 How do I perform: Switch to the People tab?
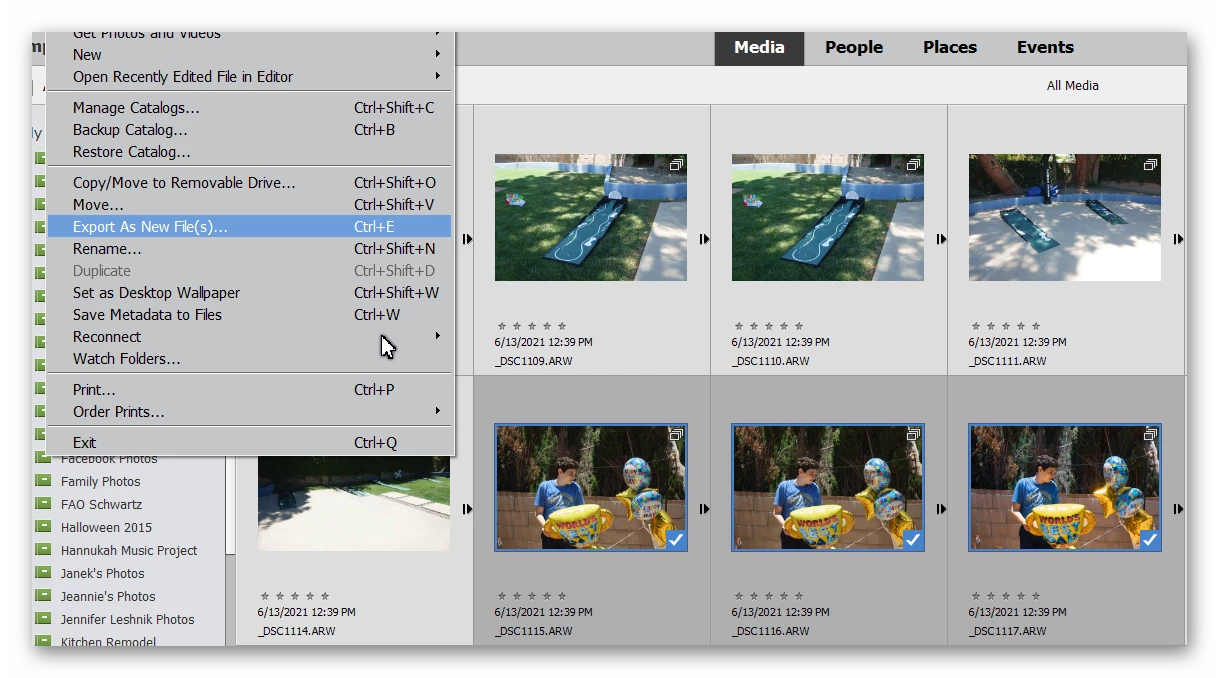(x=854, y=48)
